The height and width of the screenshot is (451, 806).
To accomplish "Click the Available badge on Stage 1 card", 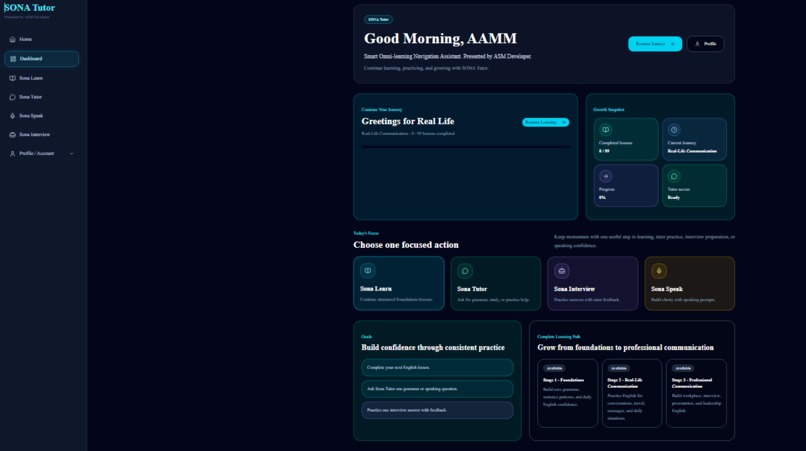I will 554,368.
